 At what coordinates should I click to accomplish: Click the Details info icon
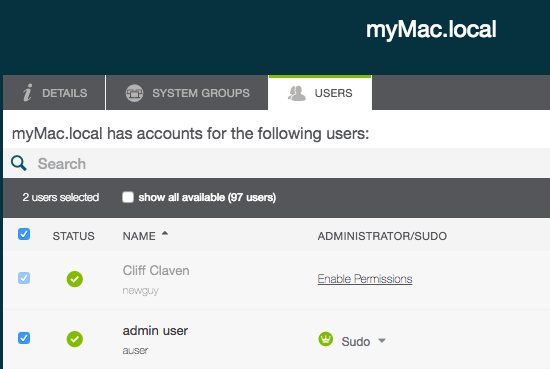click(27, 93)
